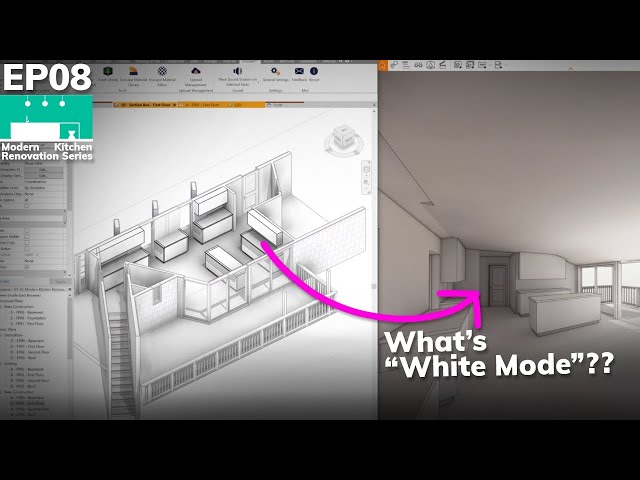Click the binoculars icon in Enscape toolbar
Screen dimensions: 640x480
[x=418, y=65]
